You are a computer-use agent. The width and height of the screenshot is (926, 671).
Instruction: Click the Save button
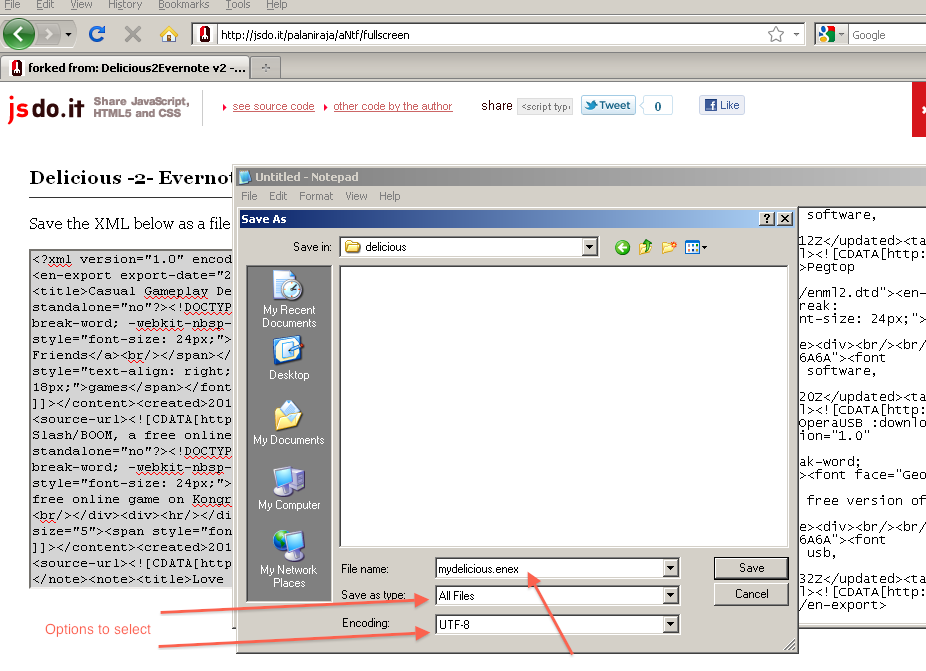pos(751,568)
